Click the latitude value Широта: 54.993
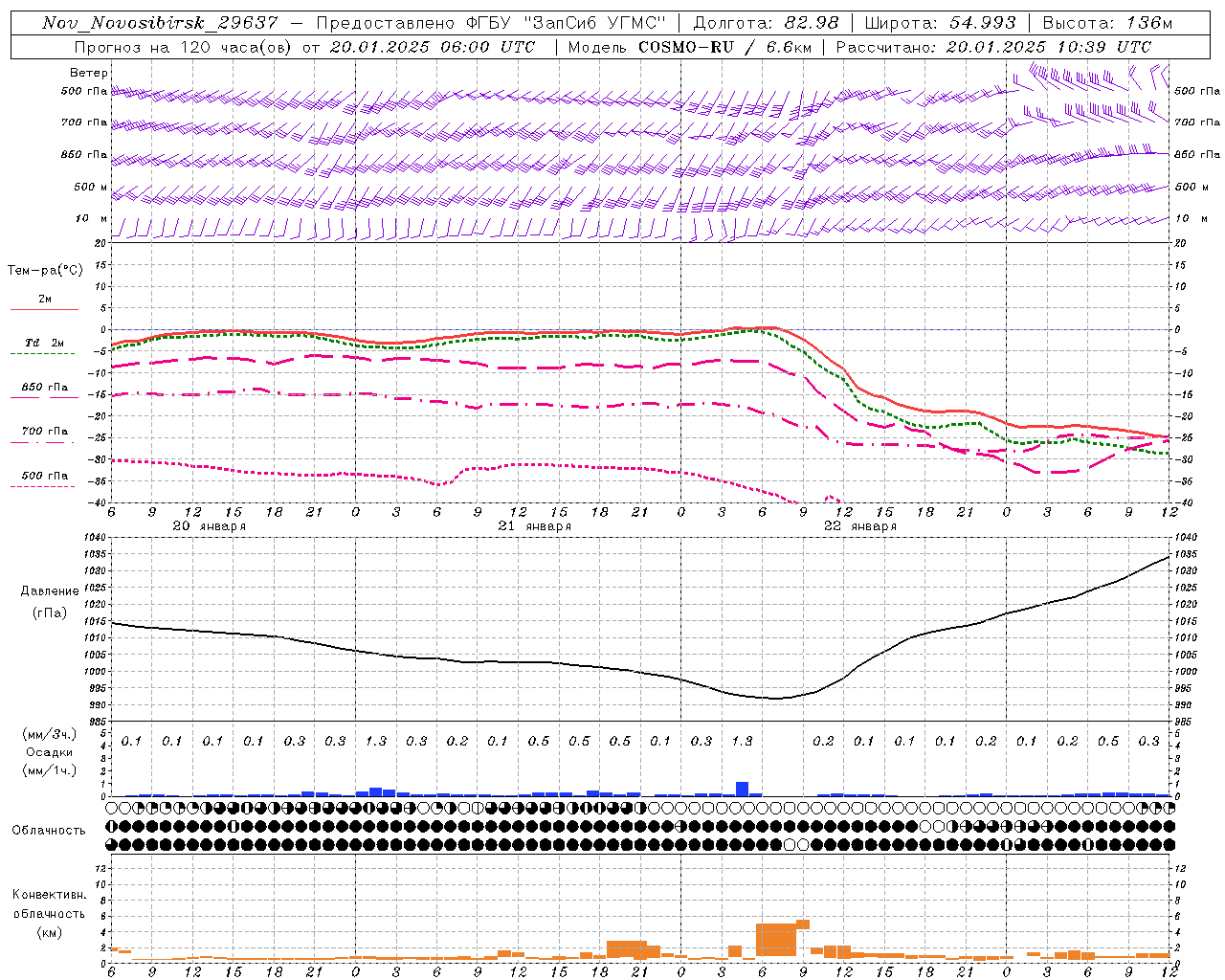The height and width of the screenshot is (980, 1225). [940, 23]
